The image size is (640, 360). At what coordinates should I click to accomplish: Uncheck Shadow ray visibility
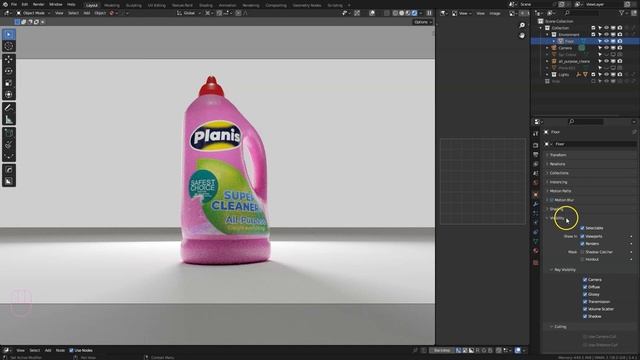click(x=585, y=316)
